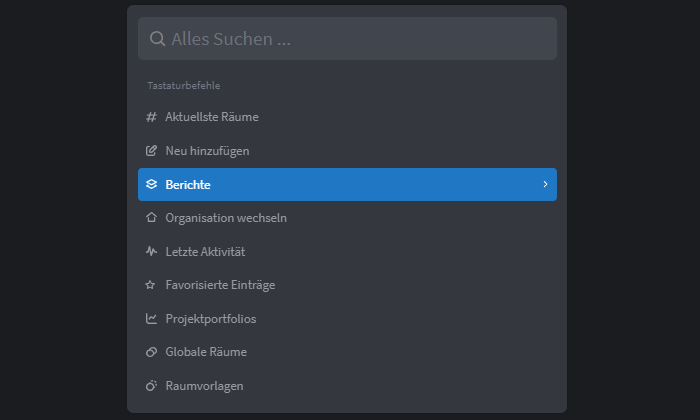Click the Raumvorlagen icon
Screen dimensions: 700x420
tap(151, 386)
